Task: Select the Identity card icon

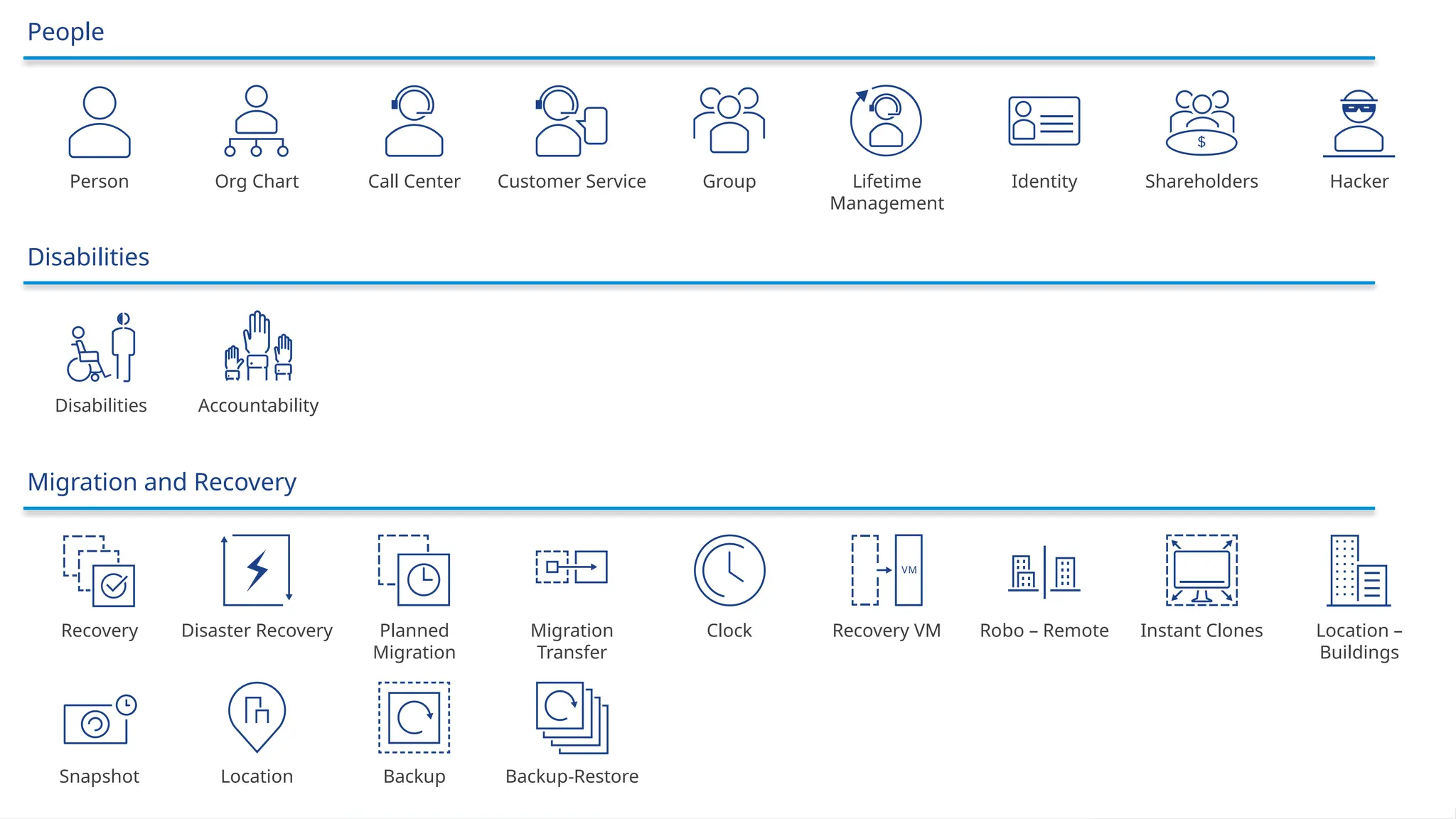Action: tap(1044, 121)
